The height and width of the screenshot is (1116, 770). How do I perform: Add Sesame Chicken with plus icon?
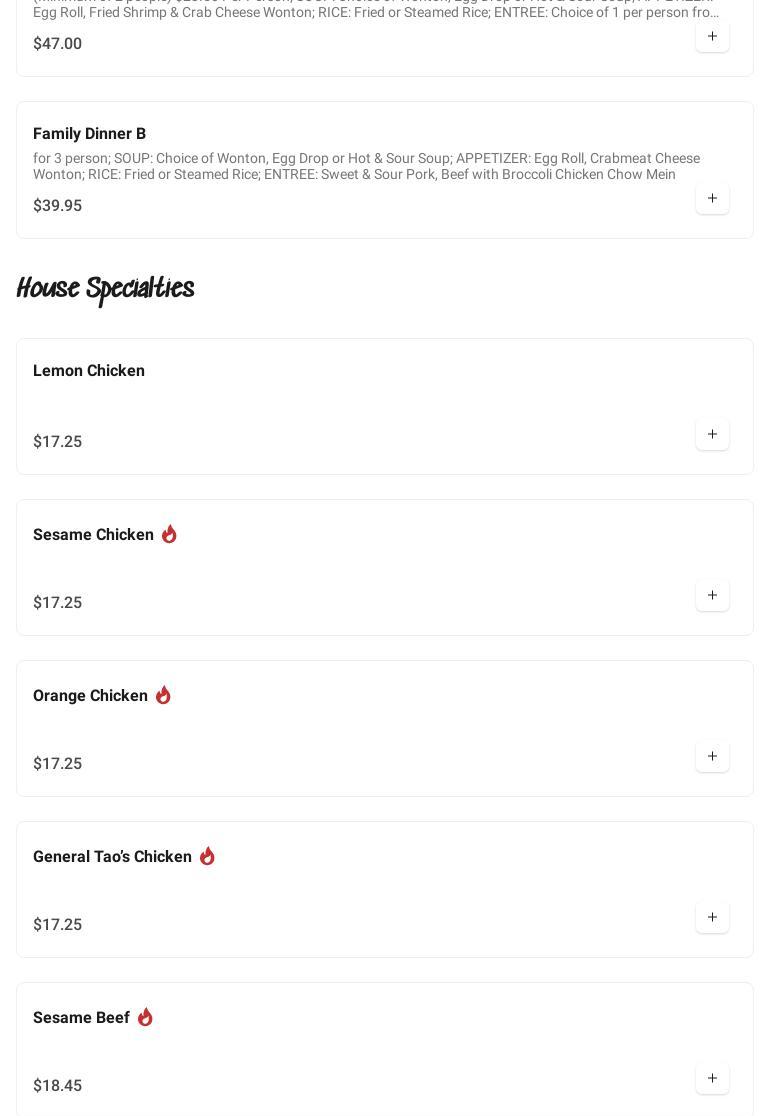click(x=712, y=596)
